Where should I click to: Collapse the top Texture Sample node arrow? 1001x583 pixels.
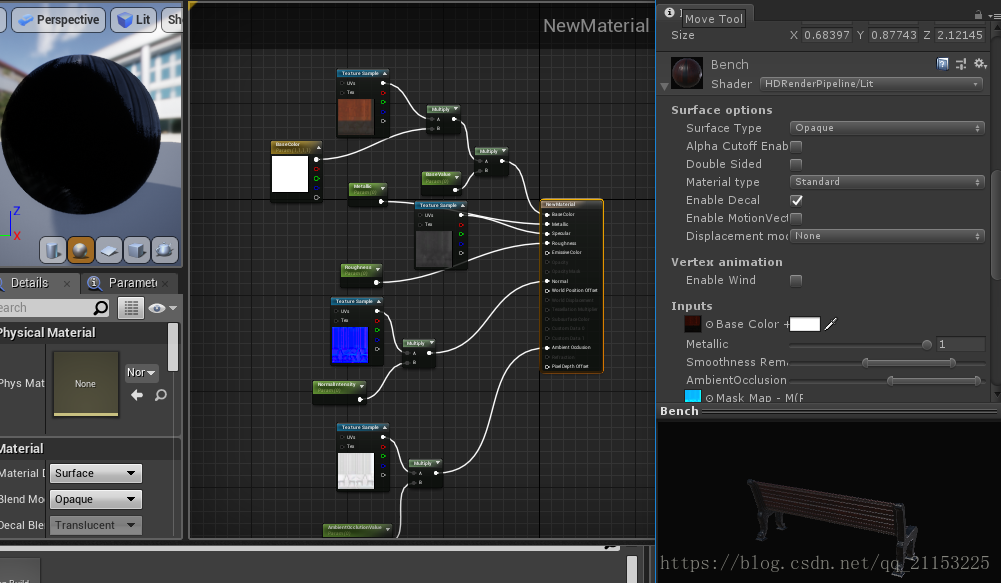pyautogui.click(x=385, y=73)
